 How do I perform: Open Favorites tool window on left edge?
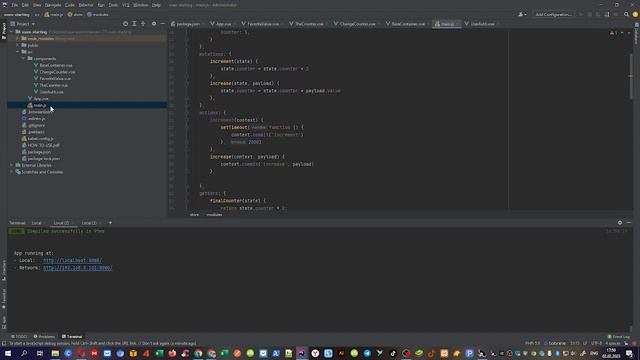(x=4, y=299)
